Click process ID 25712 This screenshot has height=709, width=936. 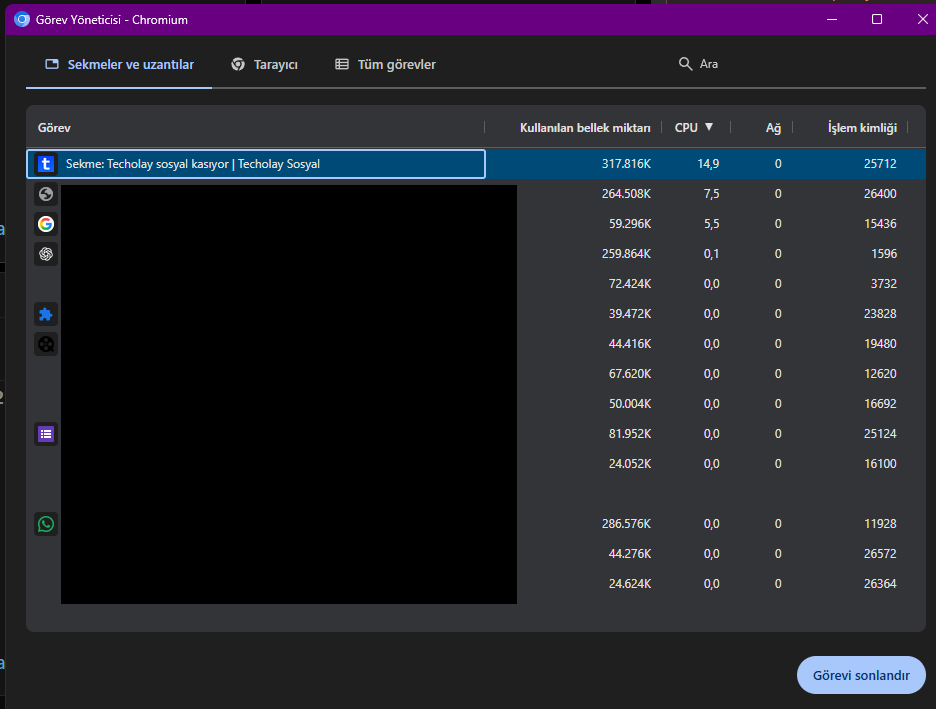click(880, 164)
